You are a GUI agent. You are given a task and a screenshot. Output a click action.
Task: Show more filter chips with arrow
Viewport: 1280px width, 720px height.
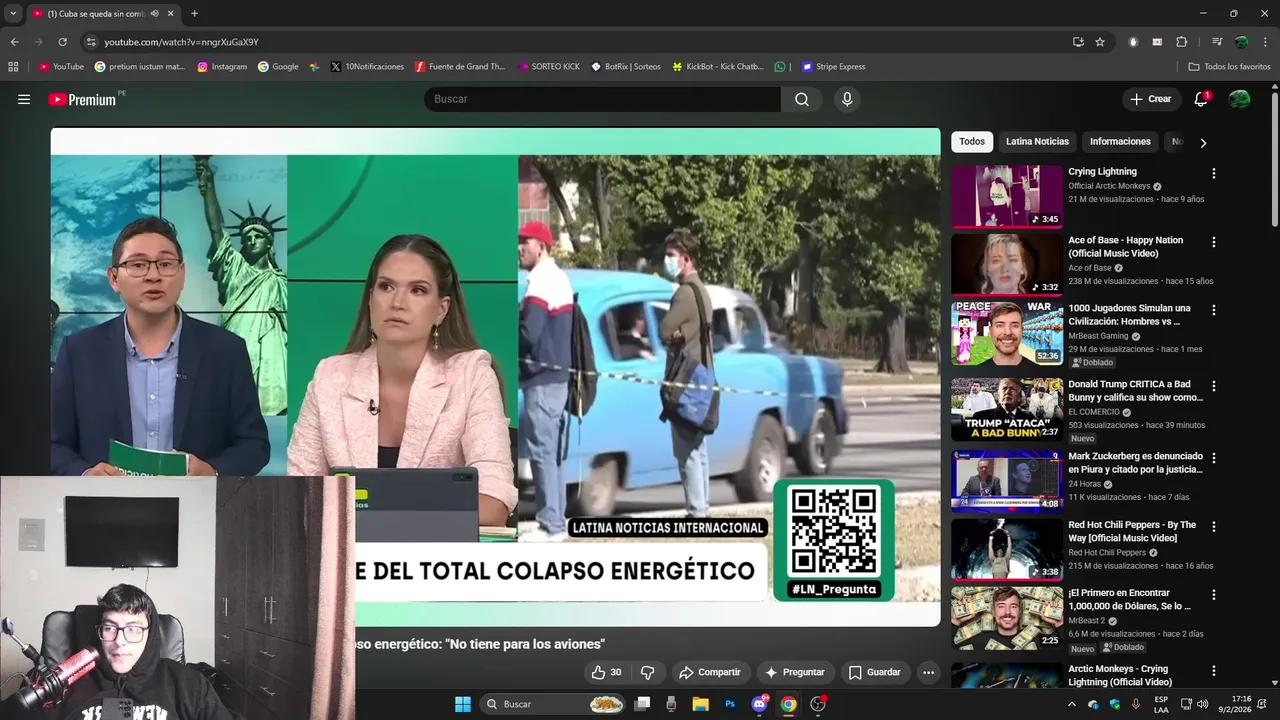[x=1203, y=143]
